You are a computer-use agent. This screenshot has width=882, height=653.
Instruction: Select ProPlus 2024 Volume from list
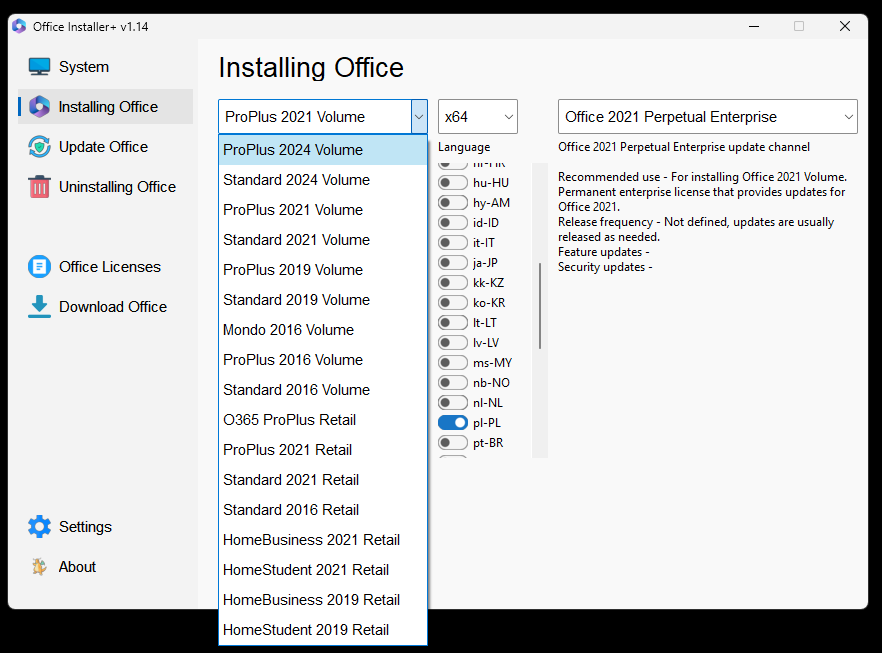(x=323, y=150)
